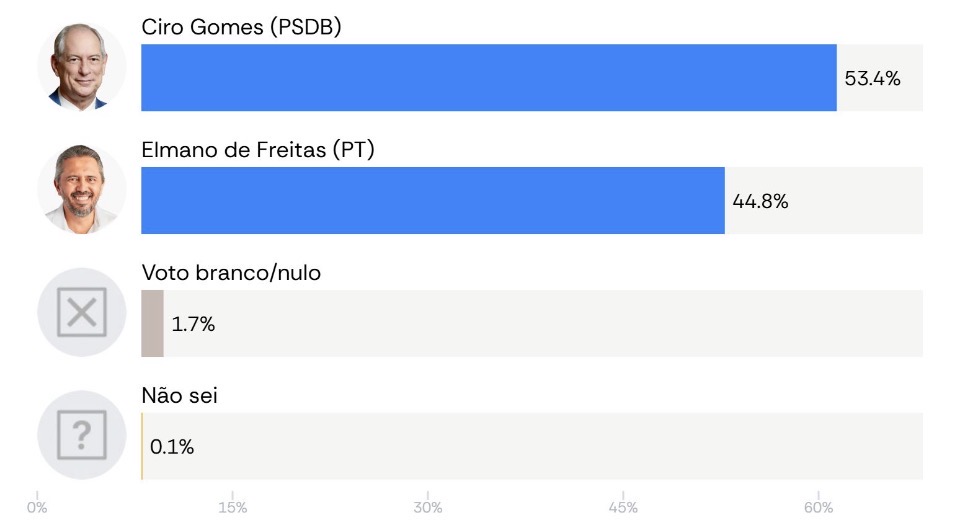Click the 30% axis tick label
960x532 pixels.
click(427, 508)
